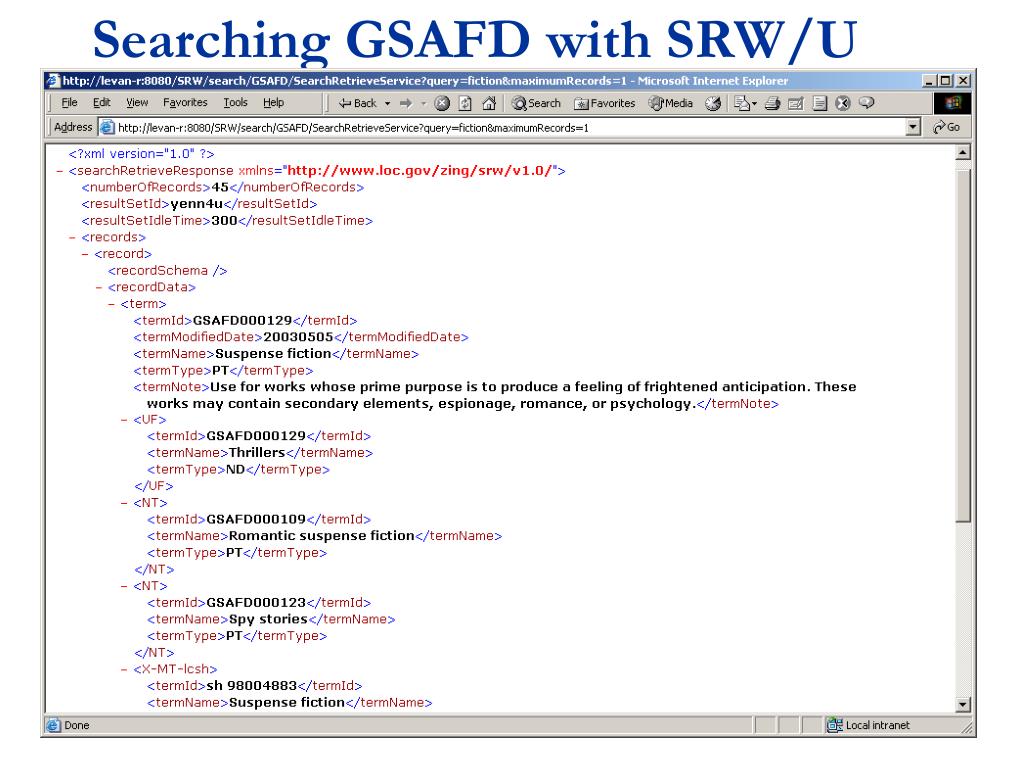Click the termModifiedDate value 20030505

pos(298,337)
